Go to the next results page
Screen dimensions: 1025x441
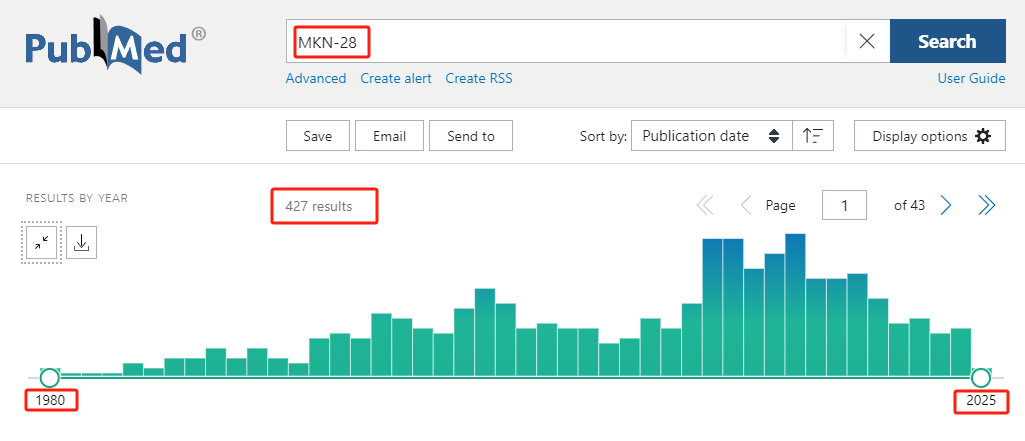click(945, 206)
